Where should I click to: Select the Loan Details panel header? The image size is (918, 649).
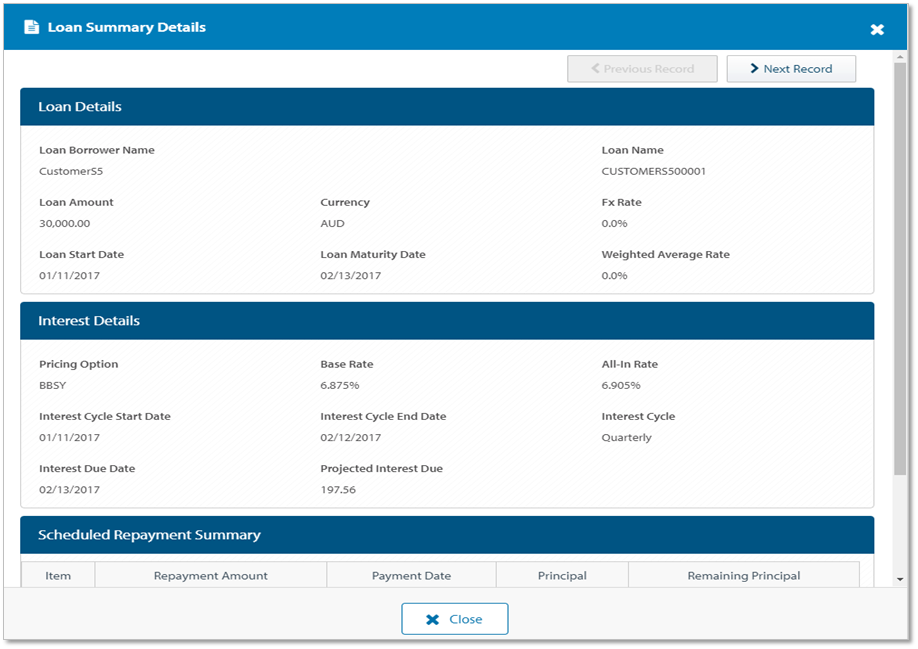click(447, 107)
